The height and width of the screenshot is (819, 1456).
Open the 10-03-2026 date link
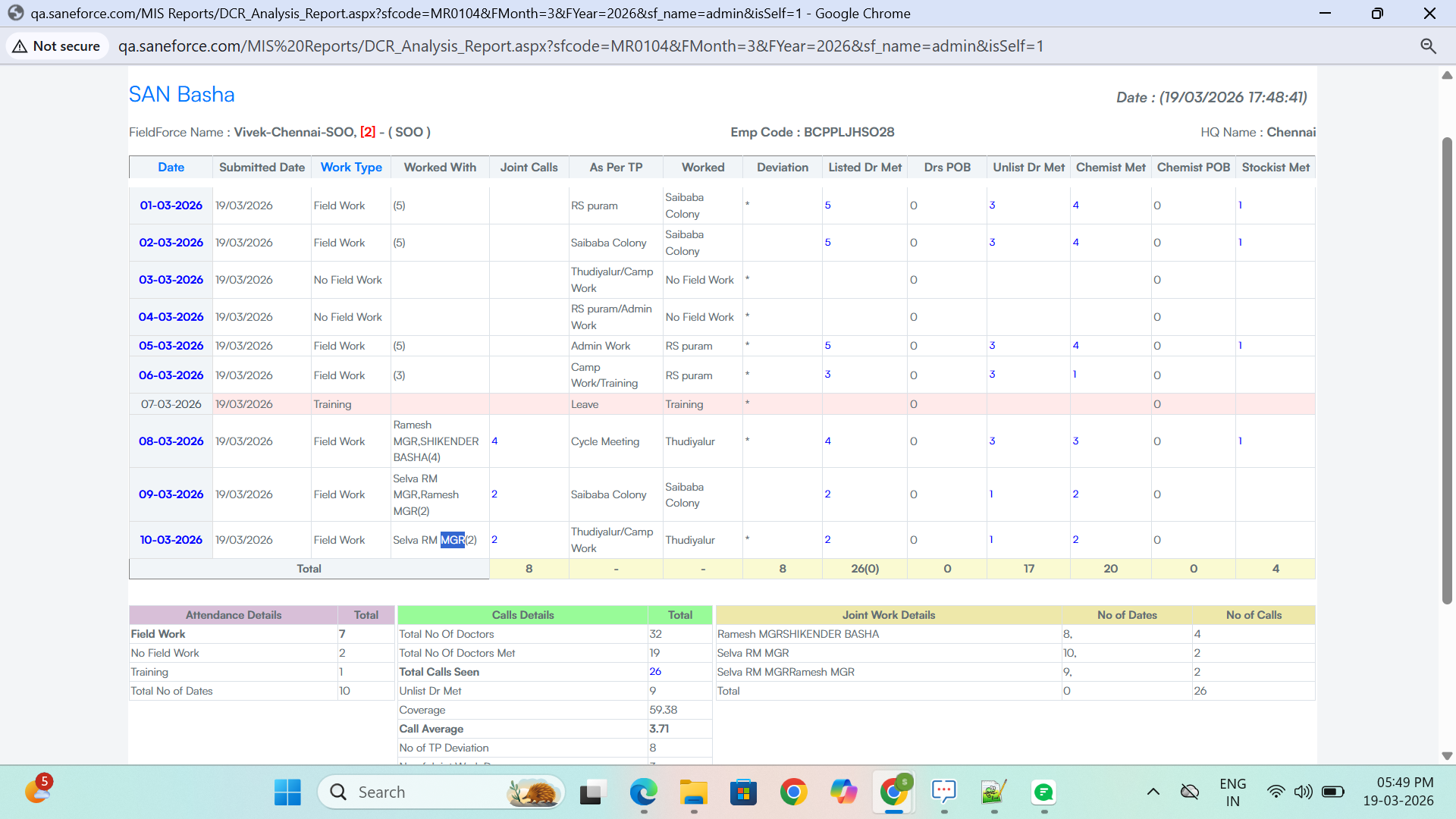click(x=171, y=540)
